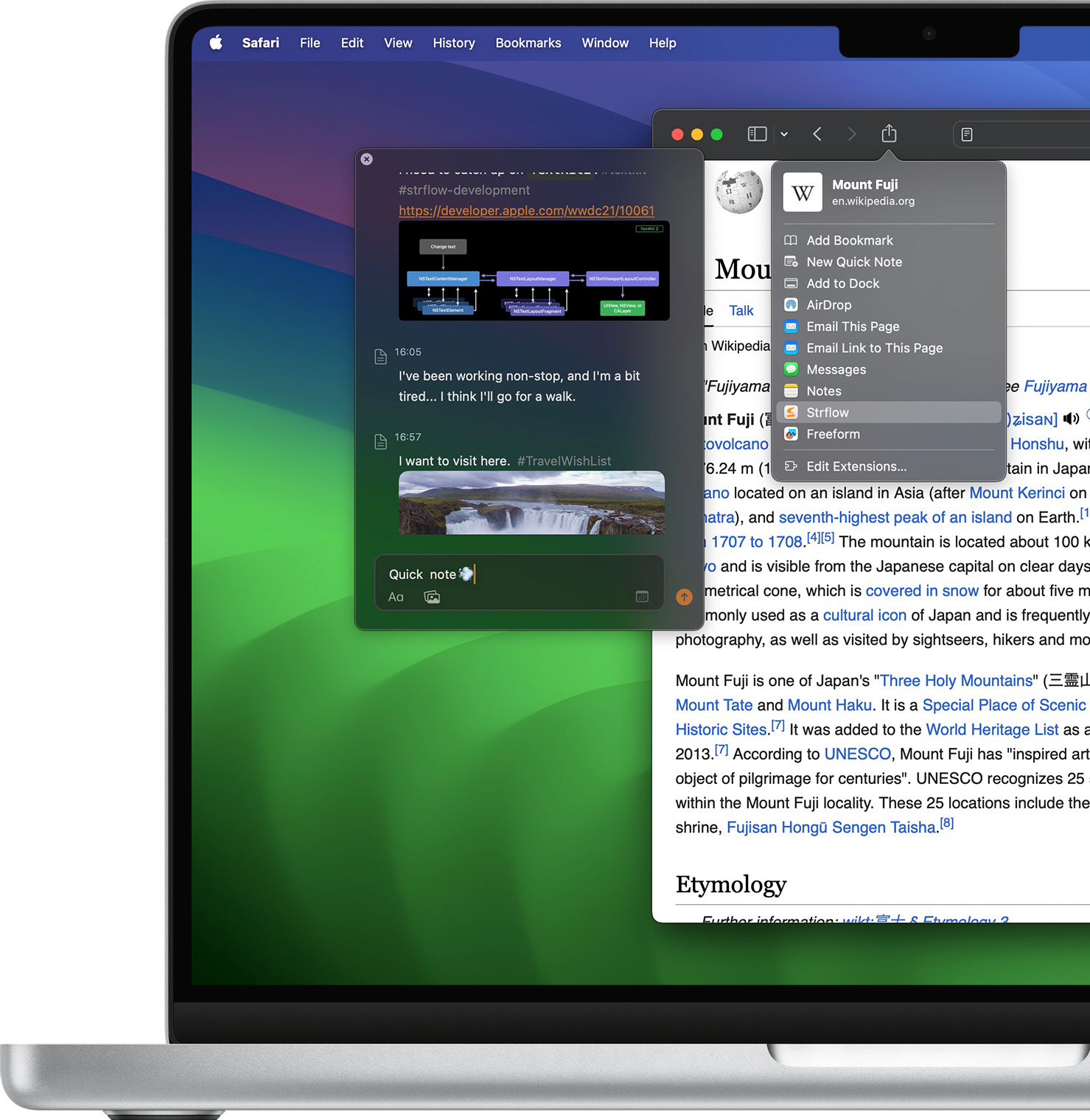Open the cultural icon link
This screenshot has width=1090, height=1120.
(864, 615)
